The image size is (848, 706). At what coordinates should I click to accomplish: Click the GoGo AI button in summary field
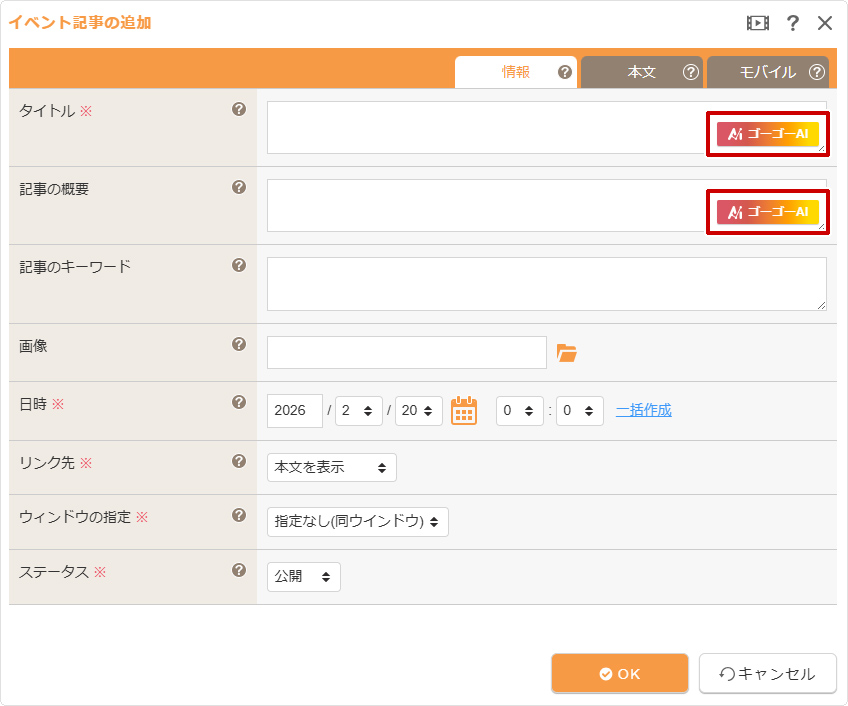(768, 211)
